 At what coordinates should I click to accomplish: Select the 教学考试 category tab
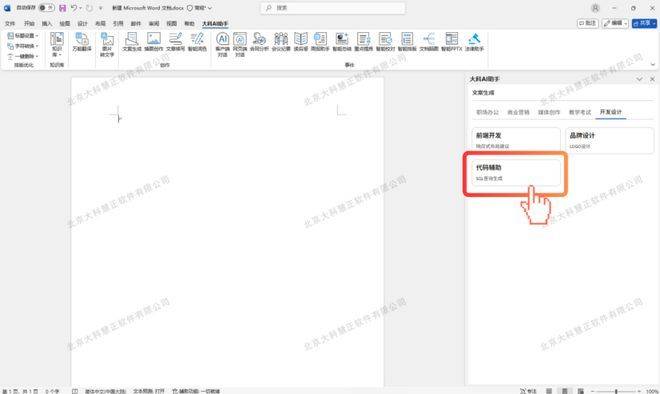(x=580, y=112)
